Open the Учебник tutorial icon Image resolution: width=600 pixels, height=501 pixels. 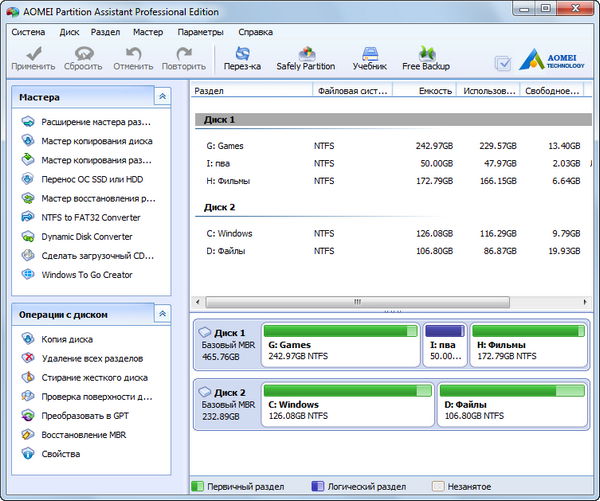(369, 57)
